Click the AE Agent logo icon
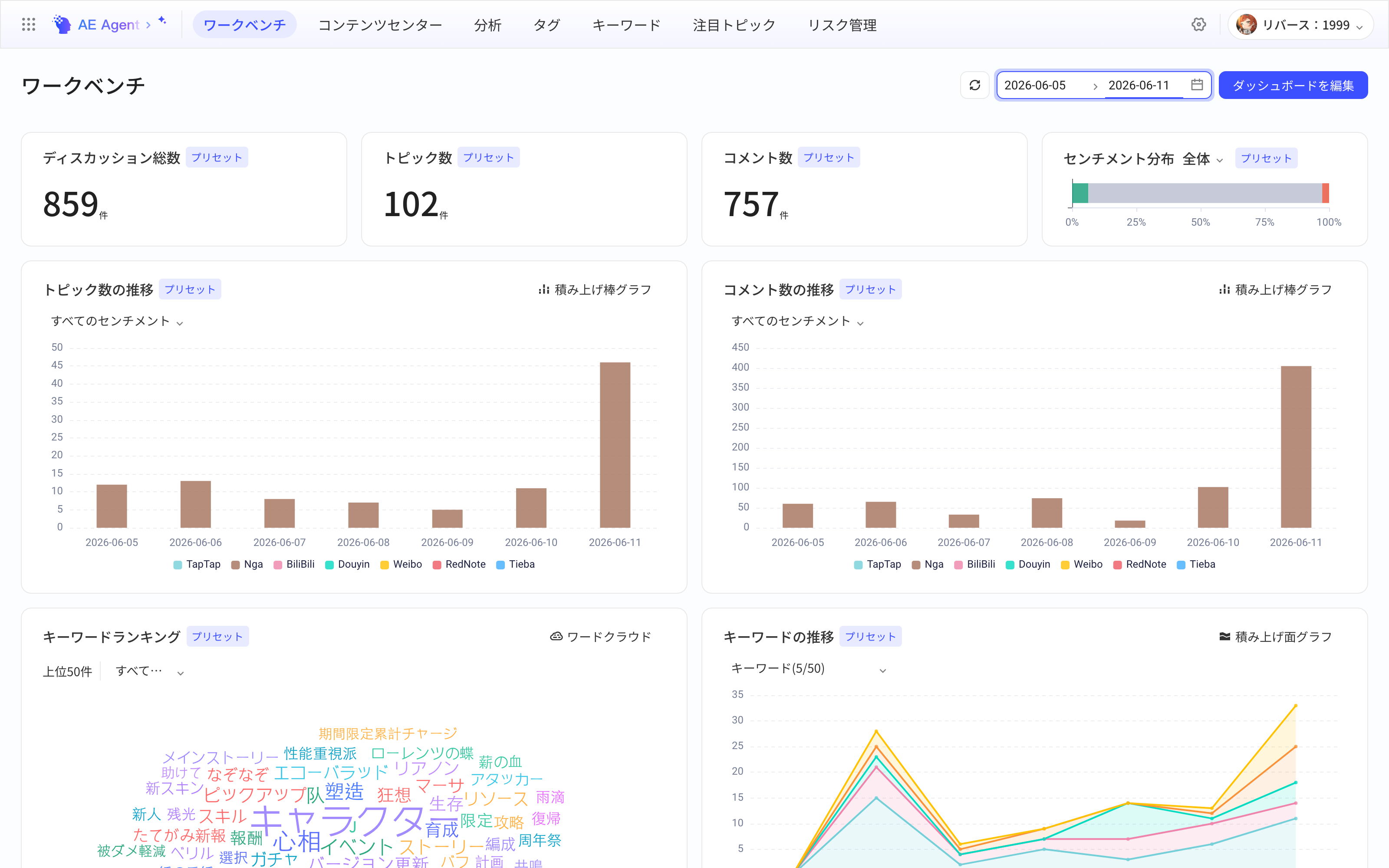 (61, 25)
